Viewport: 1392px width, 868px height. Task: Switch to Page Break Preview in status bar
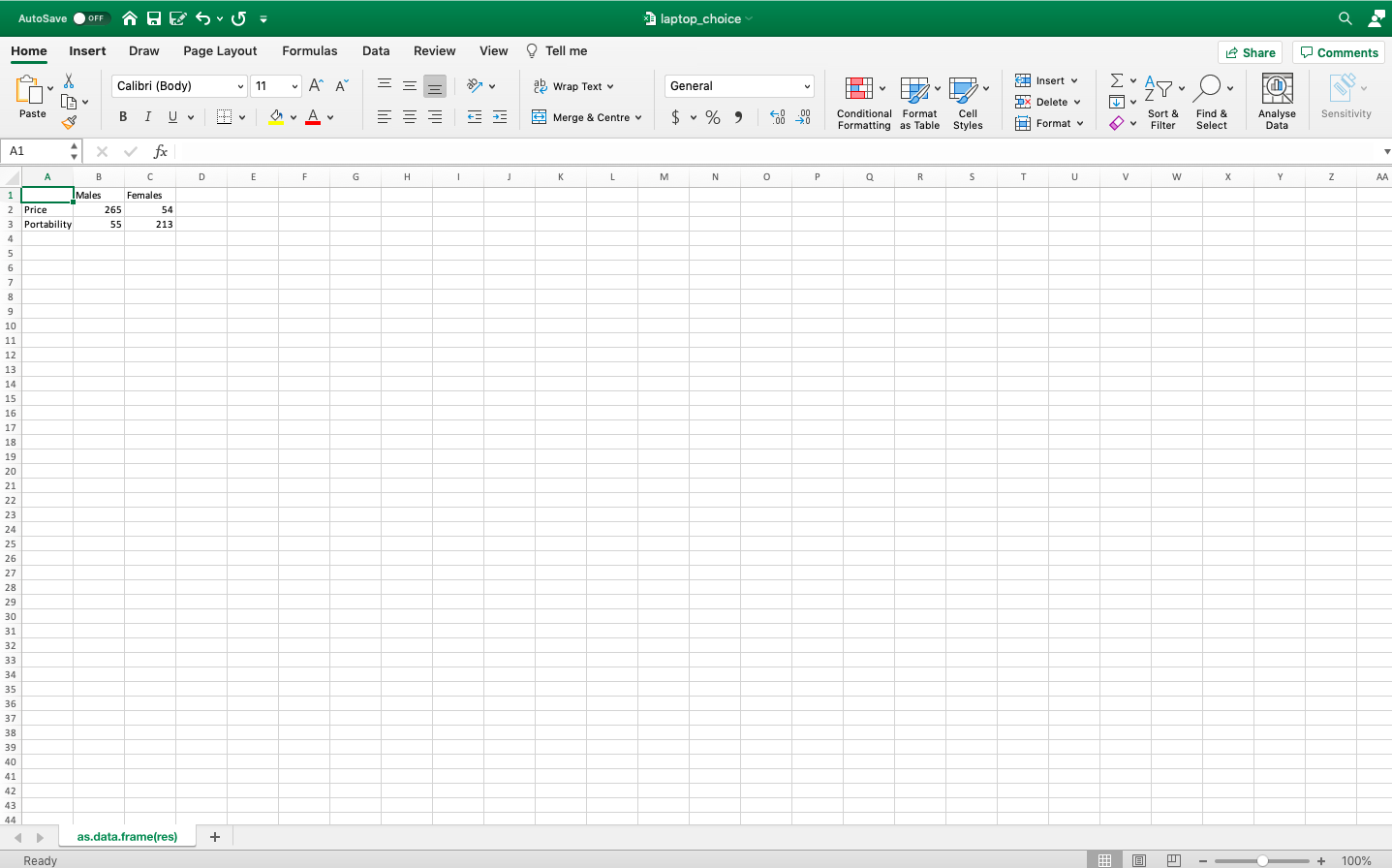click(1173, 860)
